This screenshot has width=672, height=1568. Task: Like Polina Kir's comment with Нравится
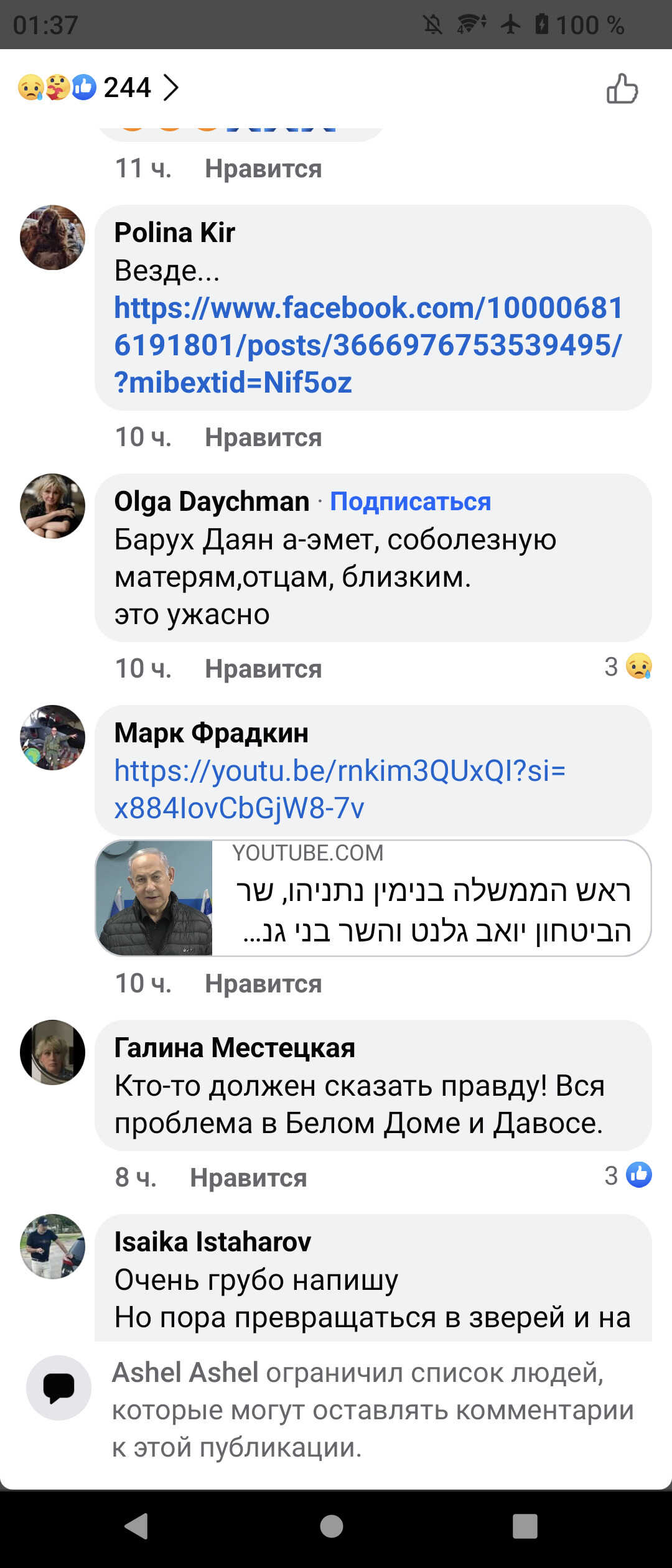[263, 437]
